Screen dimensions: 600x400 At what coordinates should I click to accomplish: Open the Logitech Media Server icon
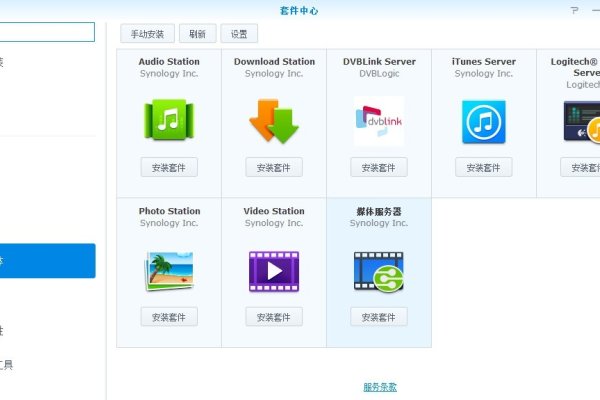[x=582, y=121]
